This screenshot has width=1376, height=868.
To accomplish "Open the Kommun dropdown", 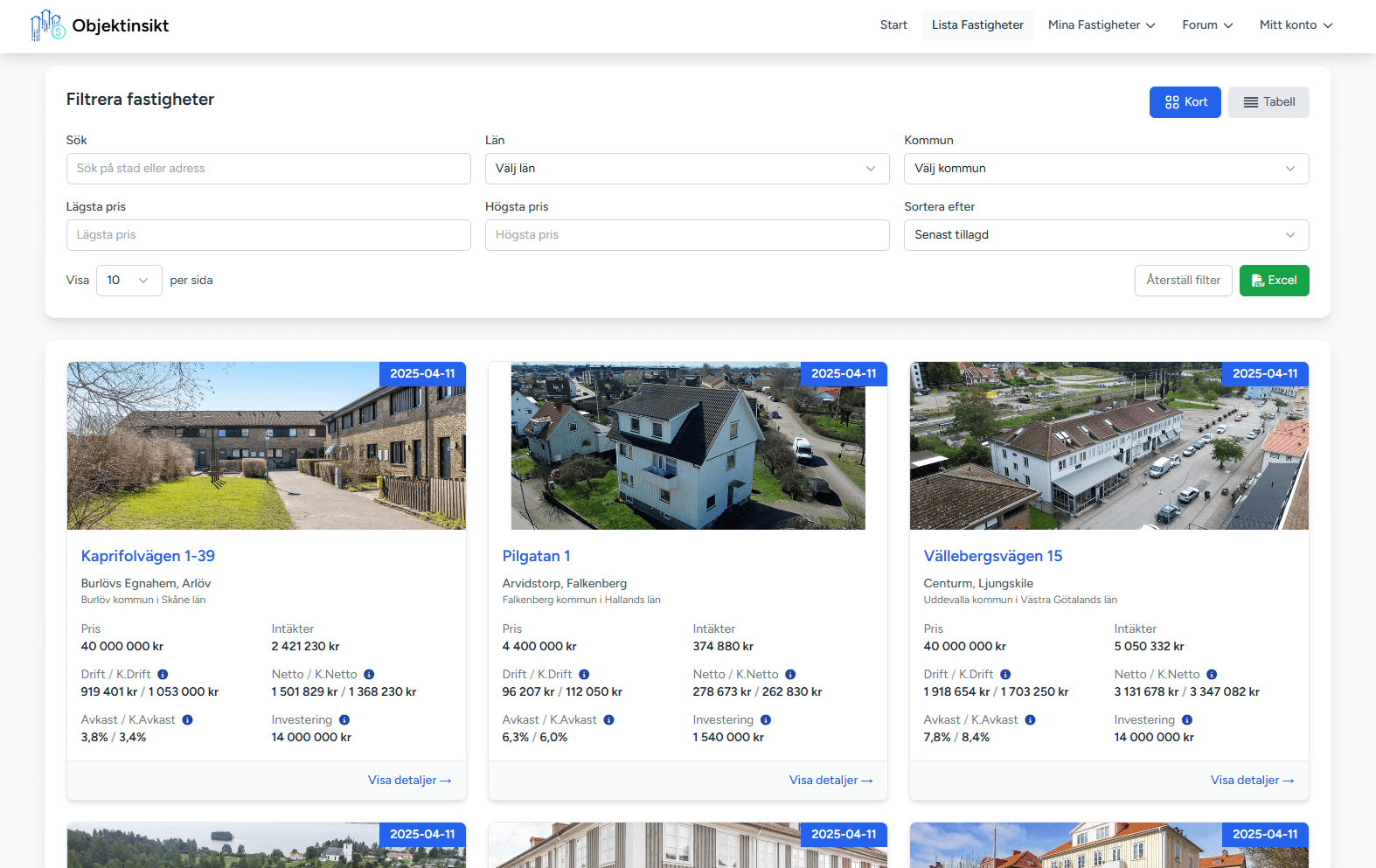I will 1106,169.
